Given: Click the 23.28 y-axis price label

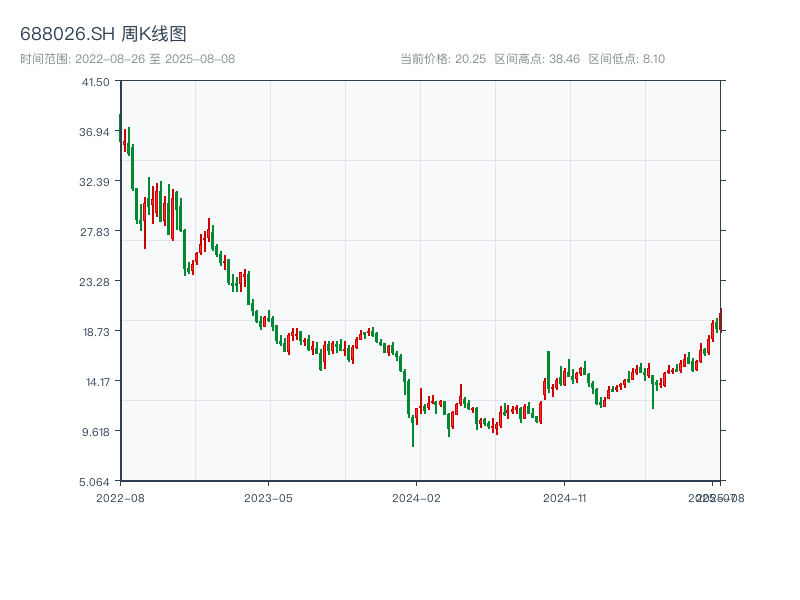Looking at the screenshot, I should click(96, 282).
